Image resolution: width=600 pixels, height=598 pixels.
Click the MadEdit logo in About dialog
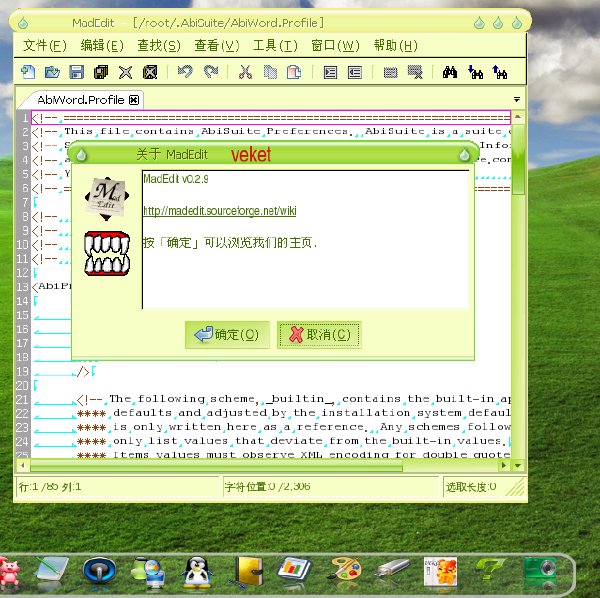(106, 199)
